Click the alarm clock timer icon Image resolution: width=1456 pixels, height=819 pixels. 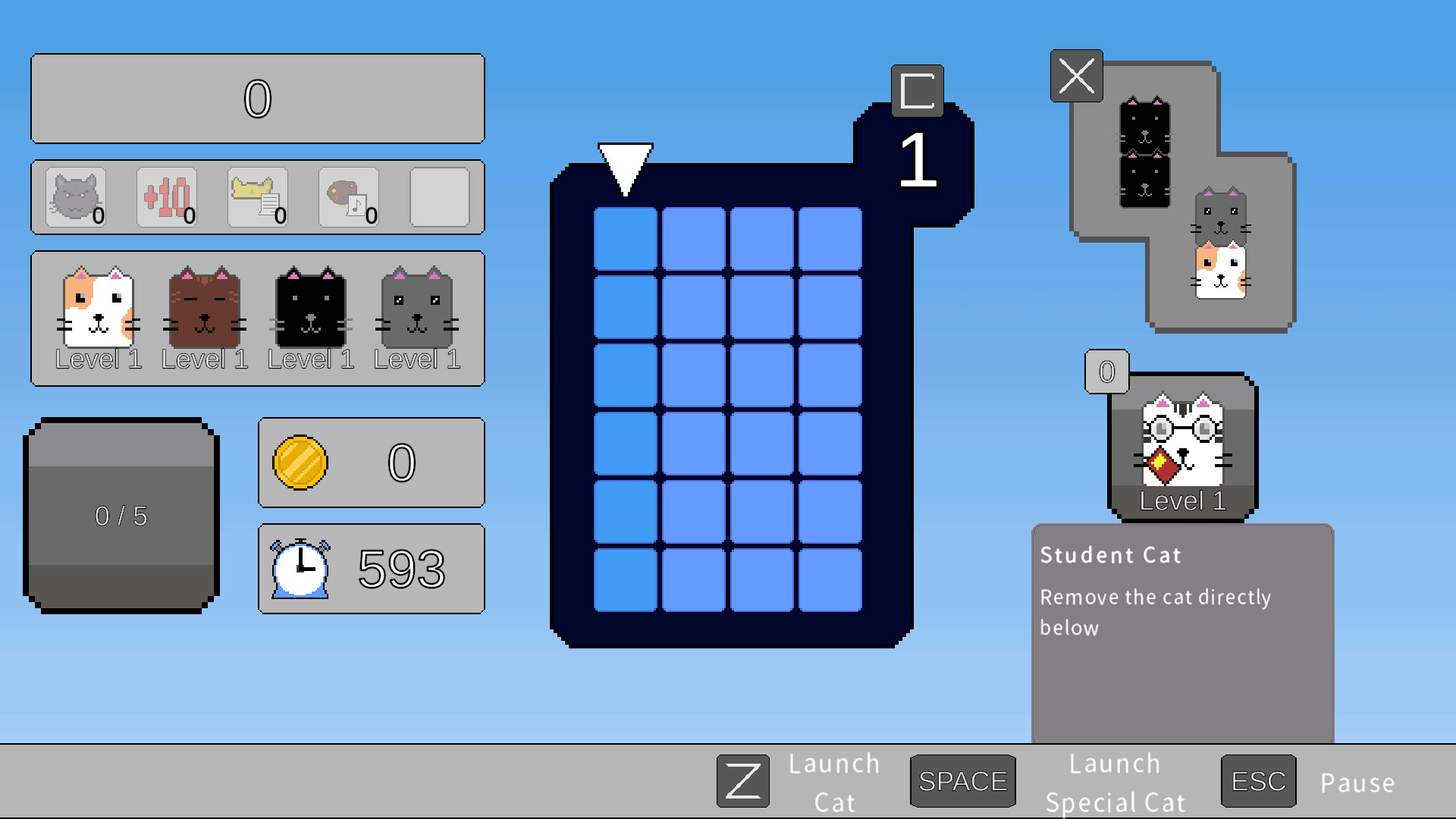point(300,569)
